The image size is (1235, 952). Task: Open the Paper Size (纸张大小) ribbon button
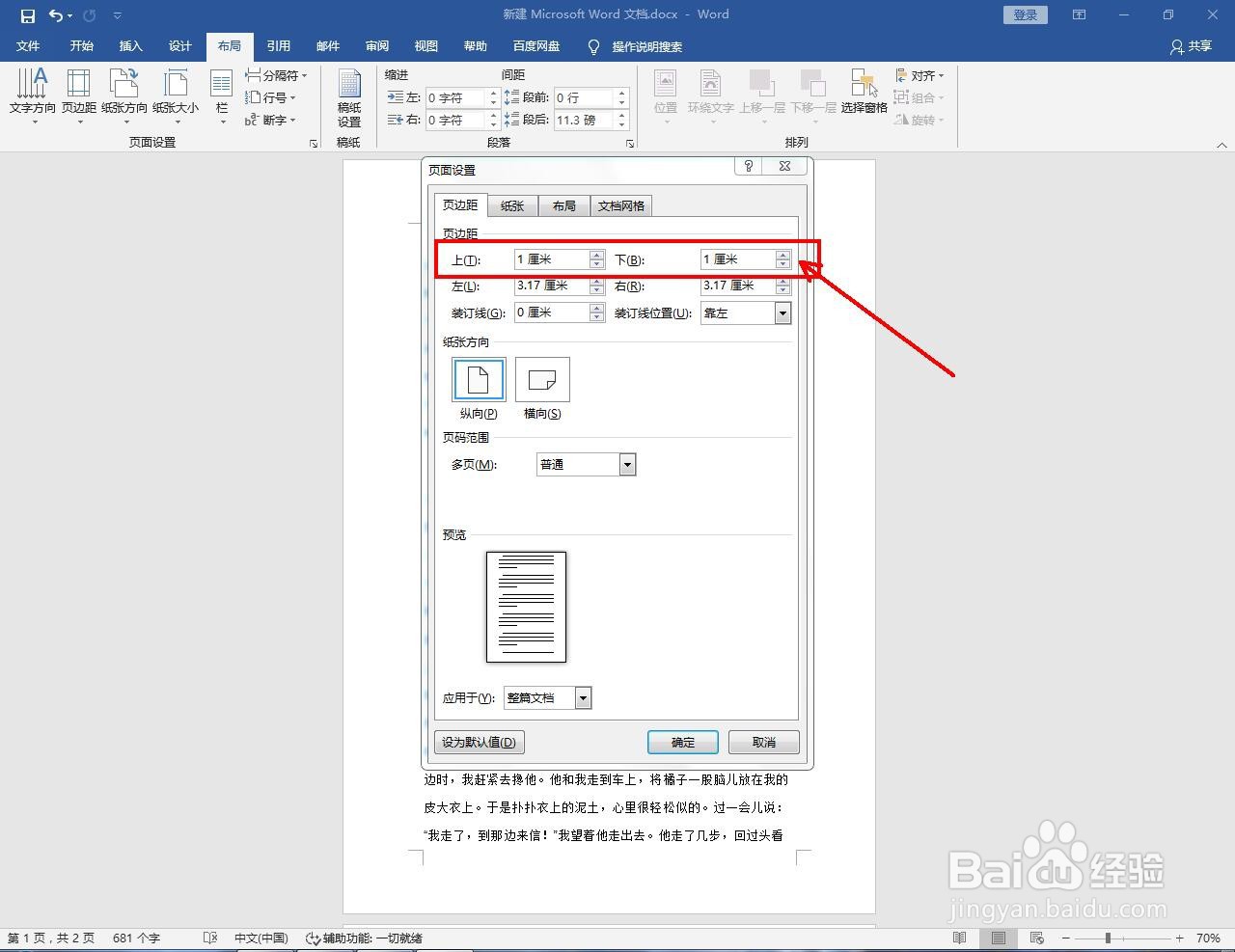[176, 96]
